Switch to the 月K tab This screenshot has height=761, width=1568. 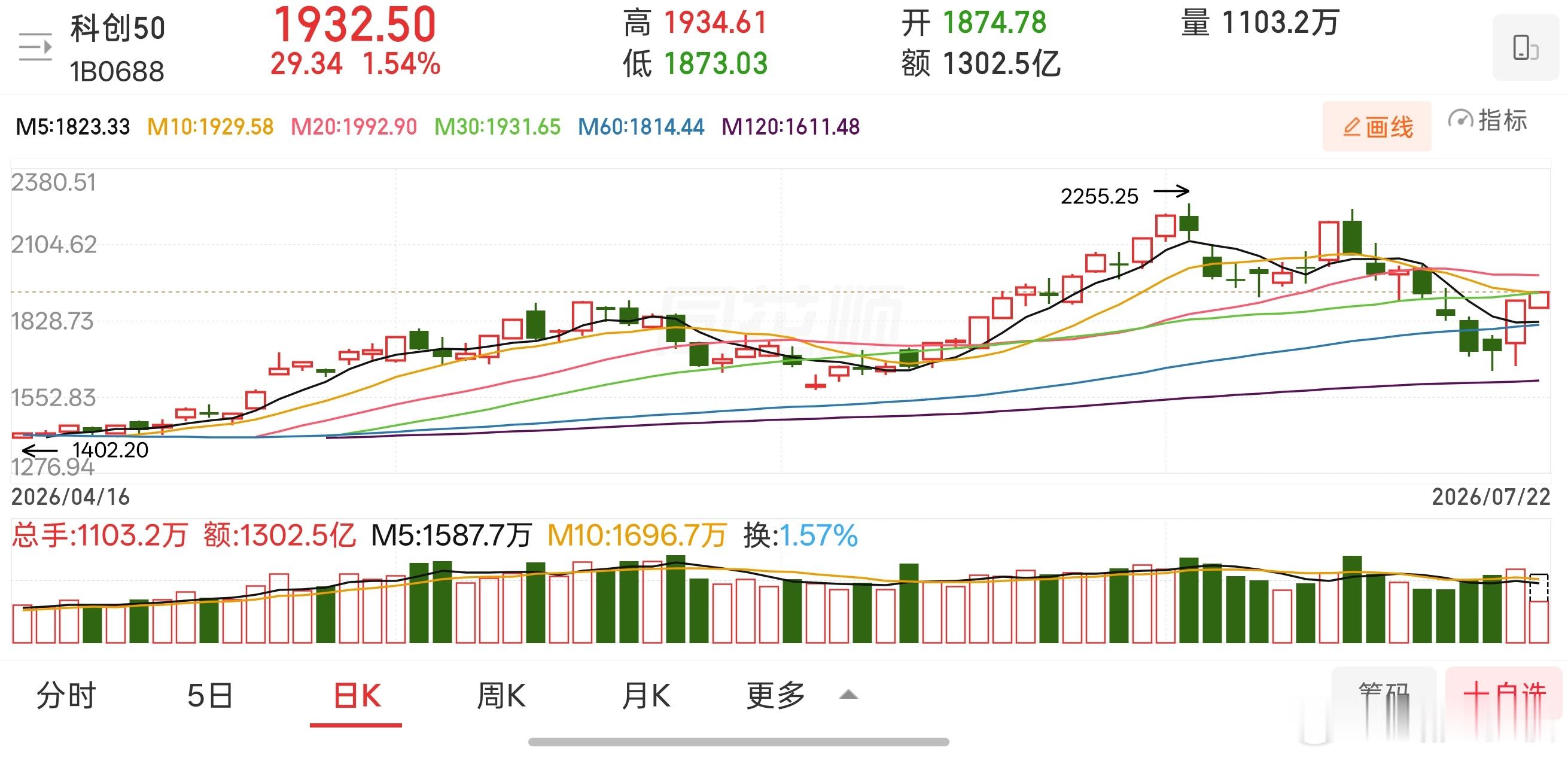646,695
